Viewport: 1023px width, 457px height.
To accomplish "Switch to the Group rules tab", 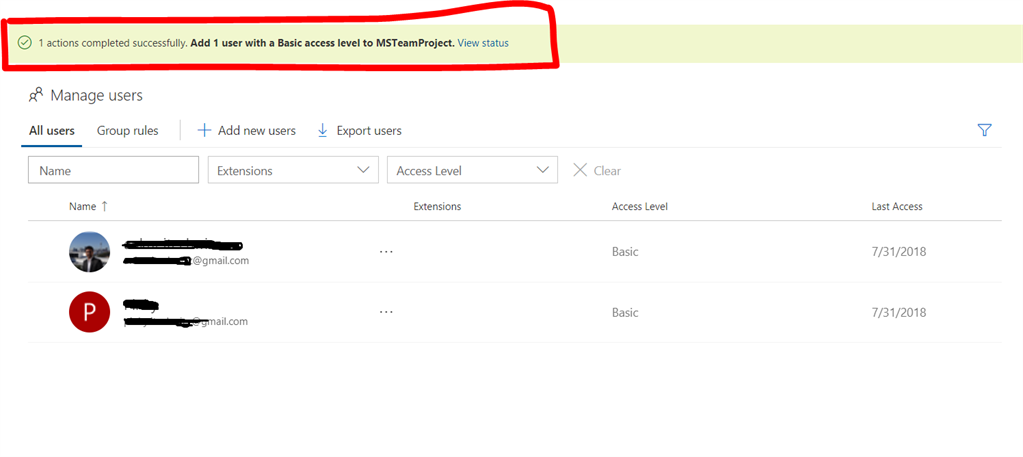I will click(128, 131).
